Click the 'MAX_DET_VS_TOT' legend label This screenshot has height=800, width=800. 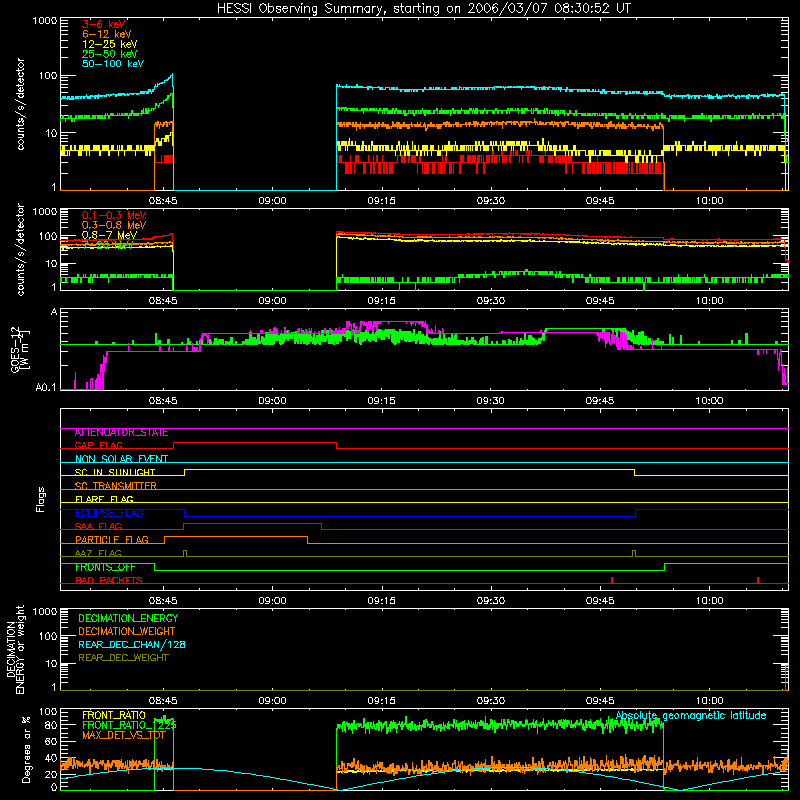(123, 735)
